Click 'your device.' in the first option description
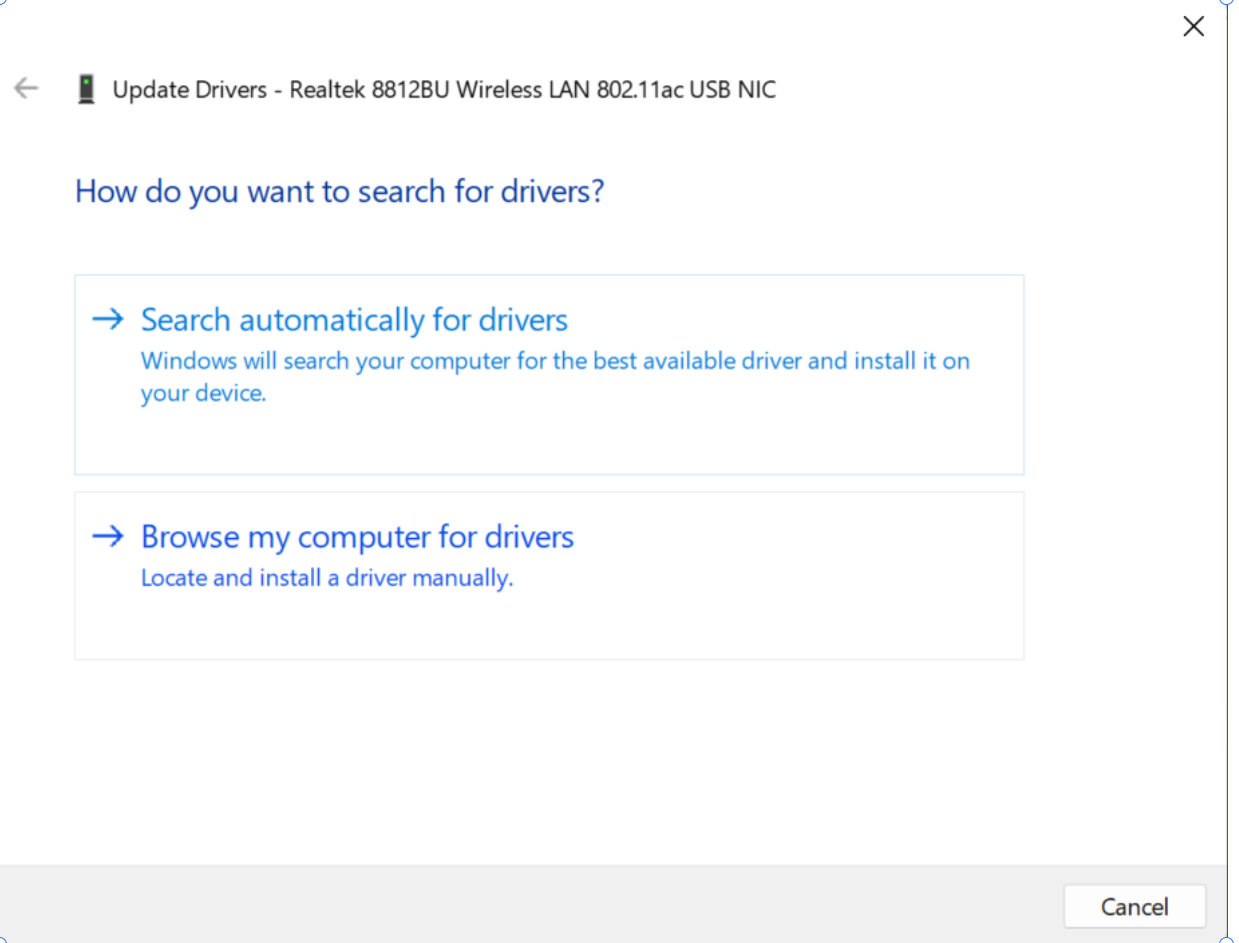1239x943 pixels. 204,393
